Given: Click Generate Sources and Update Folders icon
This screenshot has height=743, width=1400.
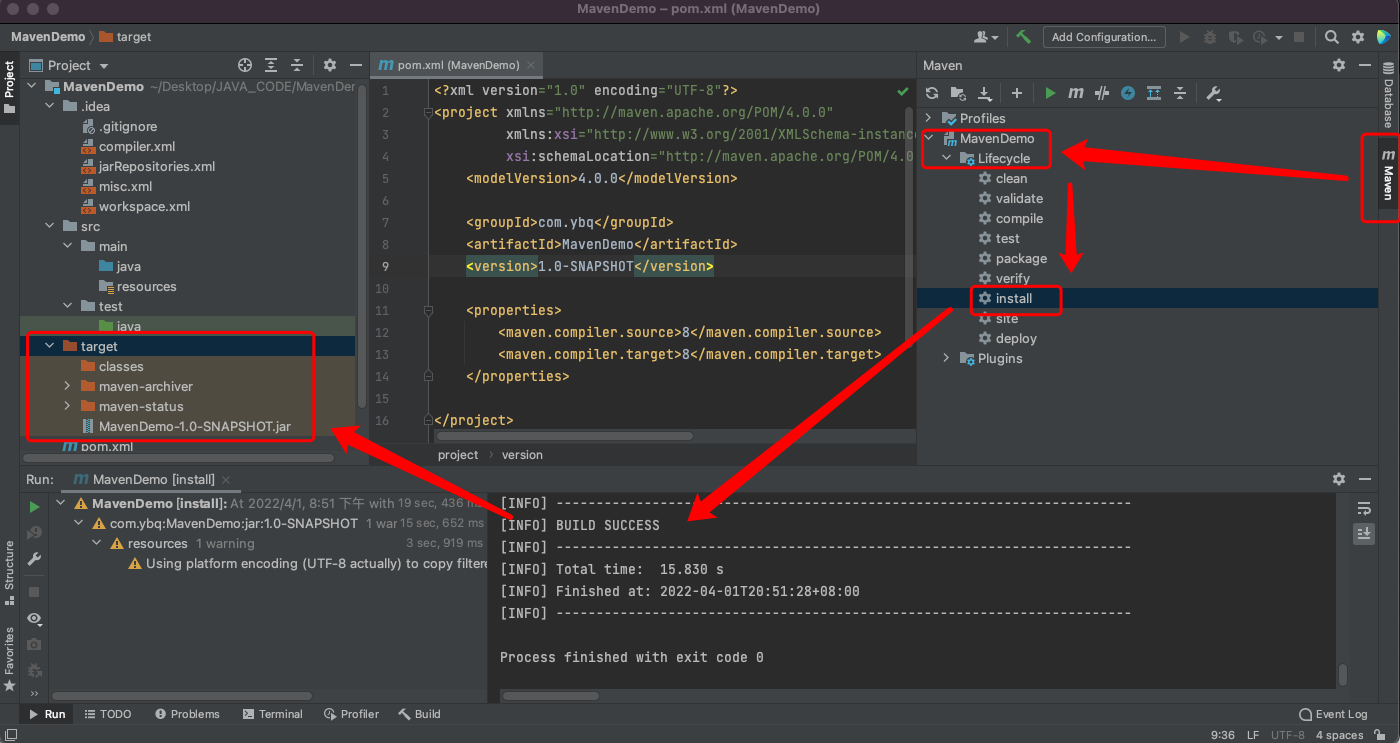Looking at the screenshot, I should pyautogui.click(x=958, y=93).
